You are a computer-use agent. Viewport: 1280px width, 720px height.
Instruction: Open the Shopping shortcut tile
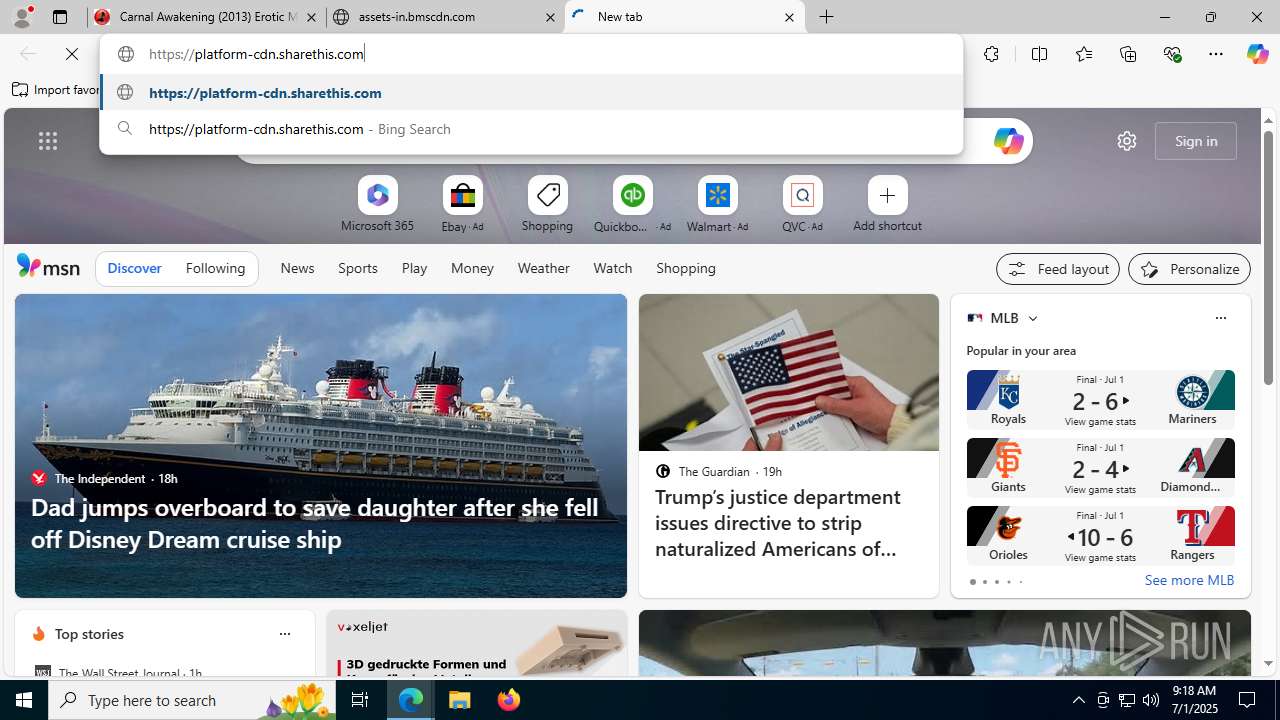pyautogui.click(x=547, y=205)
